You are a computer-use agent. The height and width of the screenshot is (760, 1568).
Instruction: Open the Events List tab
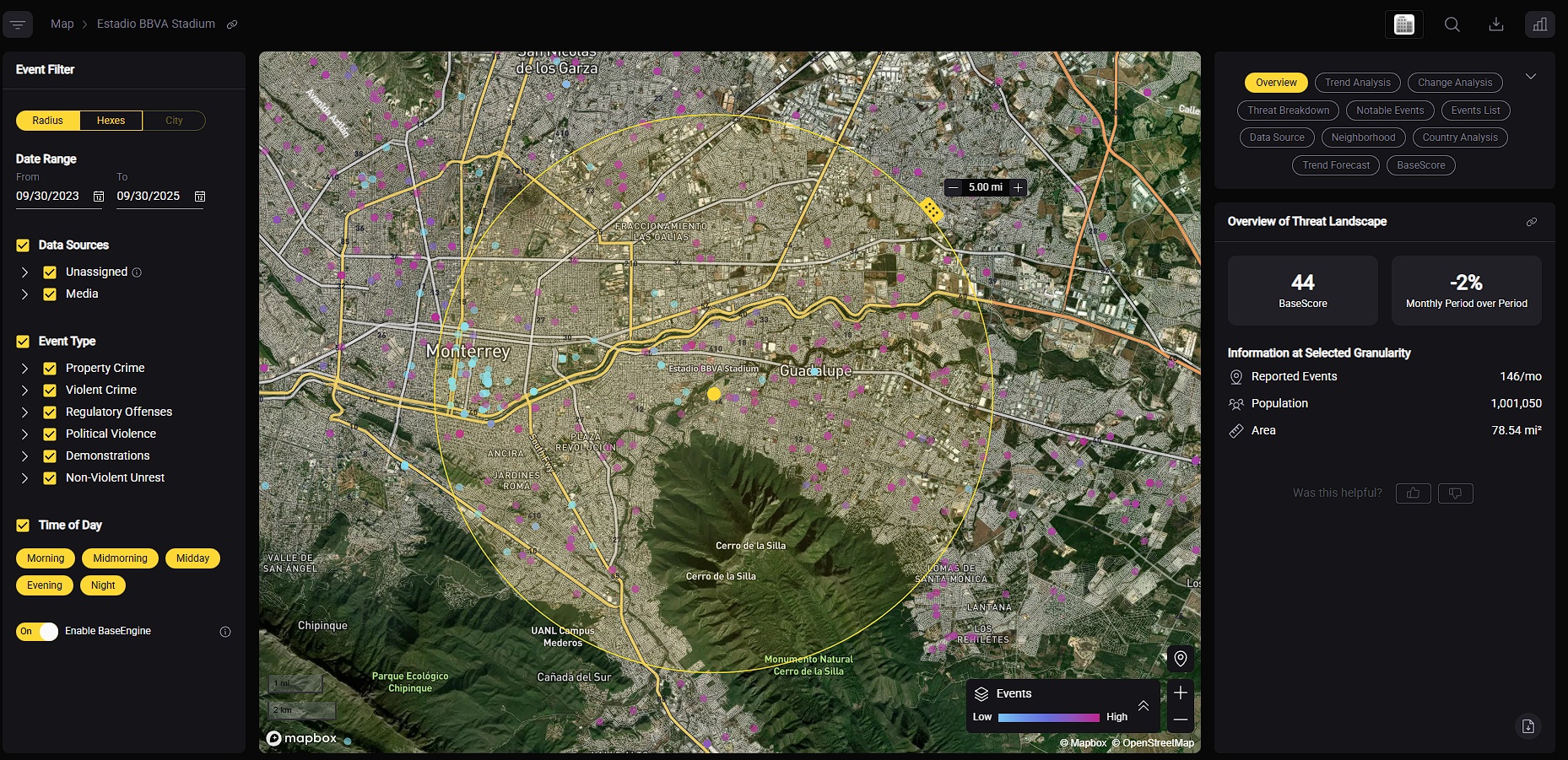point(1475,110)
